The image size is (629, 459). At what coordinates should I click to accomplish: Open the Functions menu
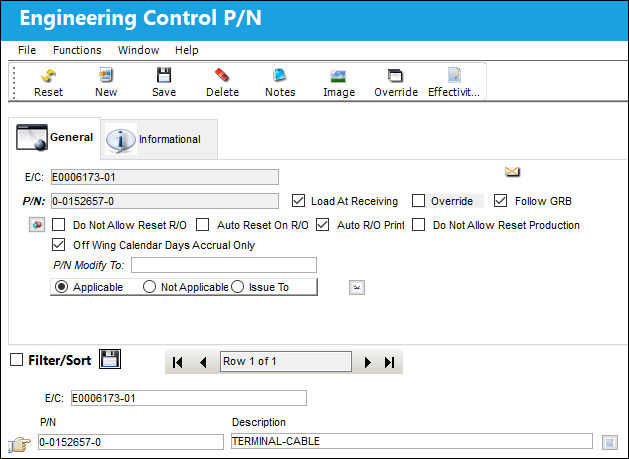click(77, 50)
